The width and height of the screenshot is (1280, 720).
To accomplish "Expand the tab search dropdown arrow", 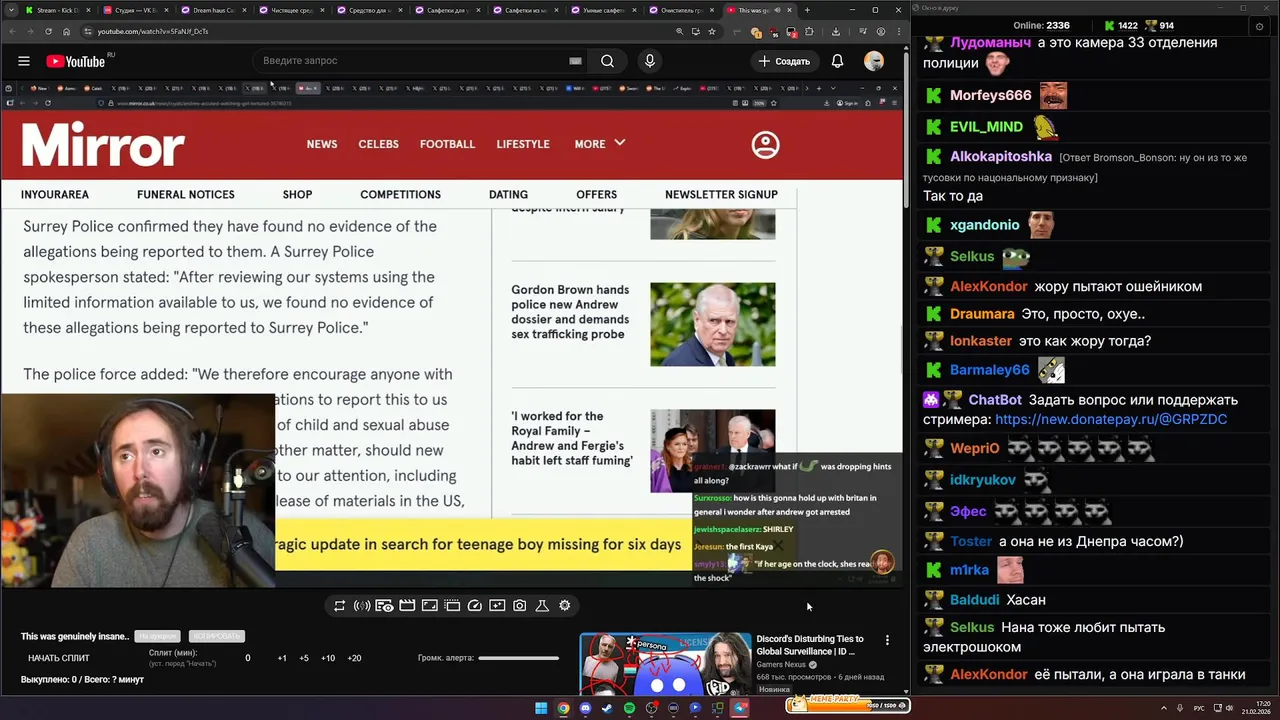I will tap(9, 10).
